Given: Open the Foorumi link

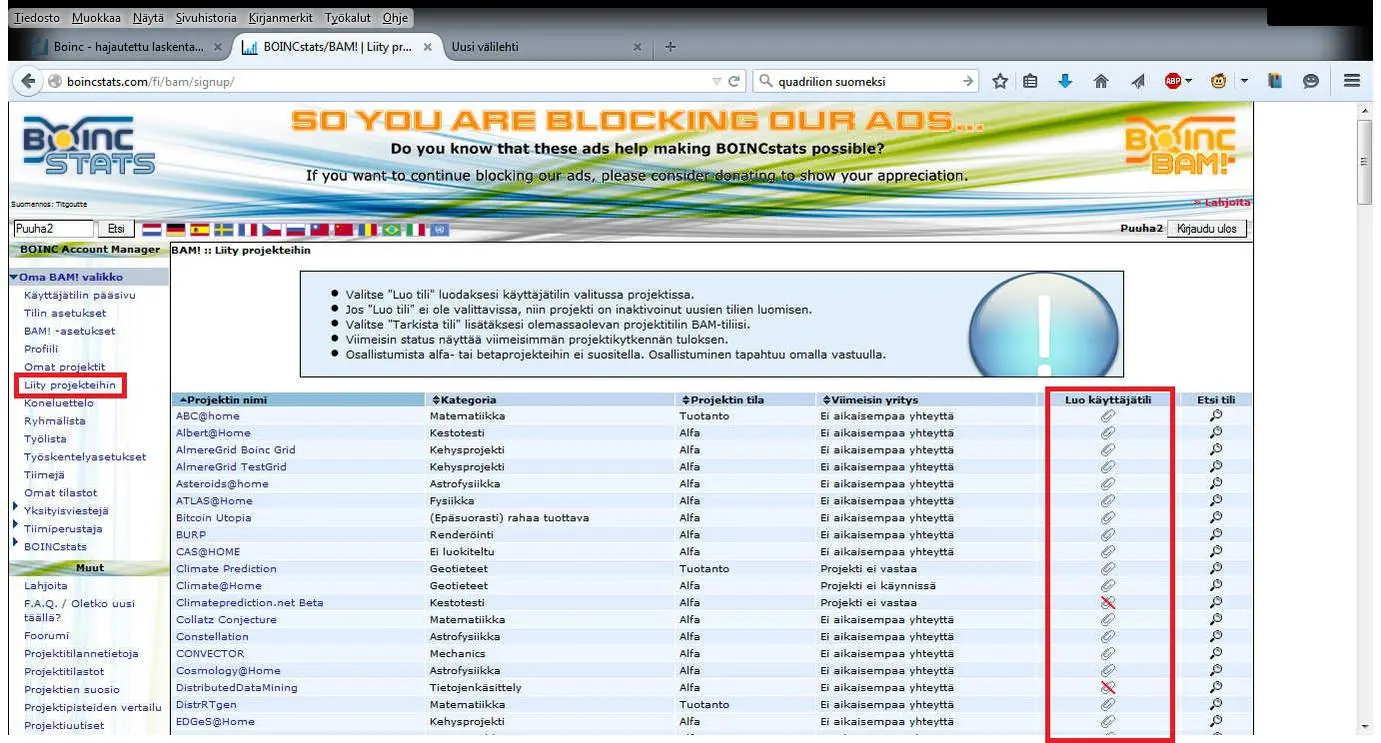Looking at the screenshot, I should coord(46,635).
